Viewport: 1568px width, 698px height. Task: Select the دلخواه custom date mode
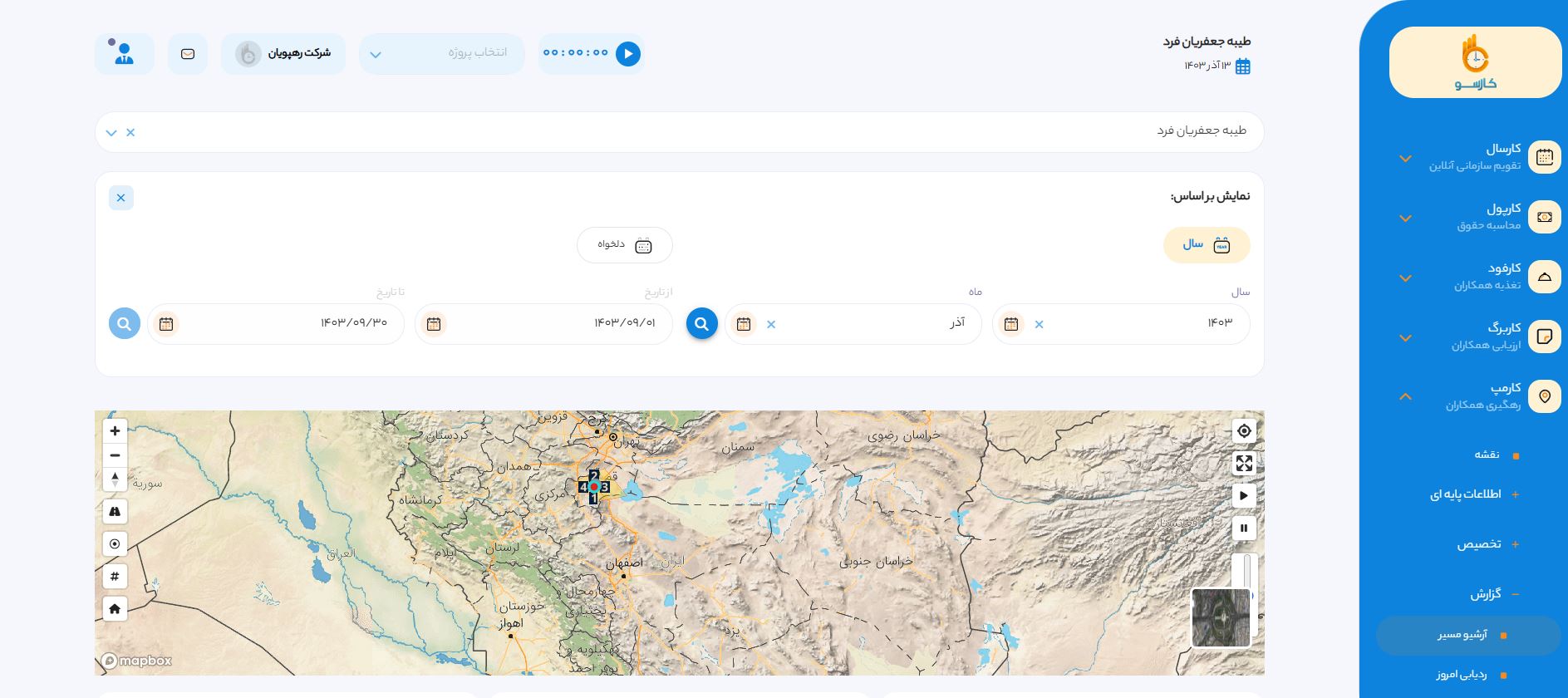(x=624, y=245)
